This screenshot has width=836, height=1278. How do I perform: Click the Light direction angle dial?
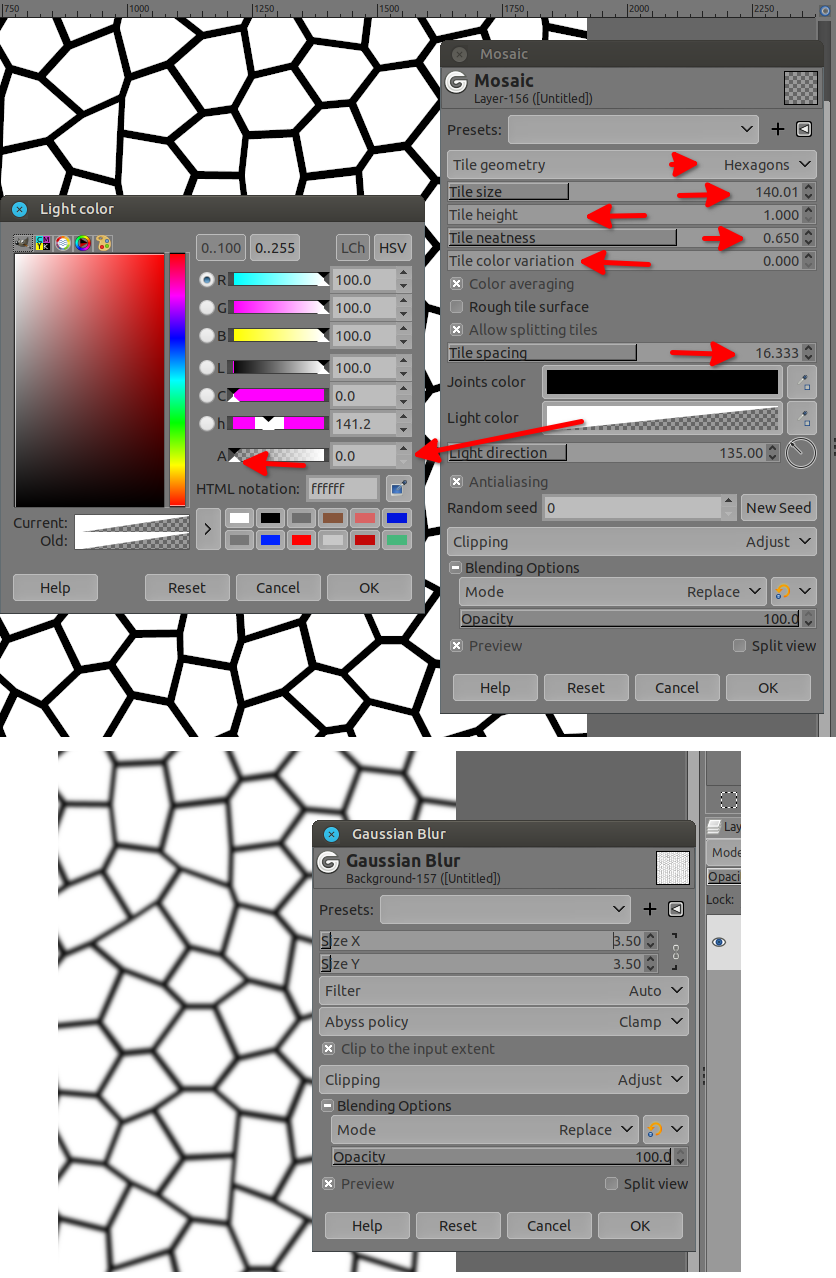pyautogui.click(x=801, y=453)
